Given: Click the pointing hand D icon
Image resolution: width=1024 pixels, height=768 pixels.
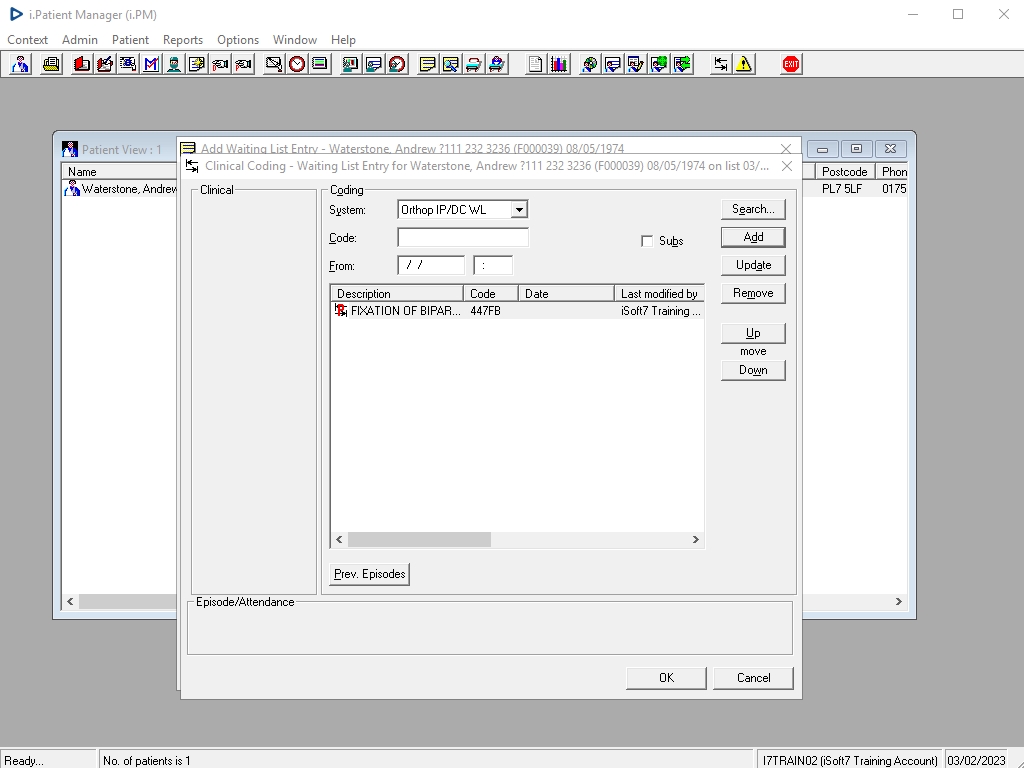Looking at the screenshot, I should (x=220, y=64).
